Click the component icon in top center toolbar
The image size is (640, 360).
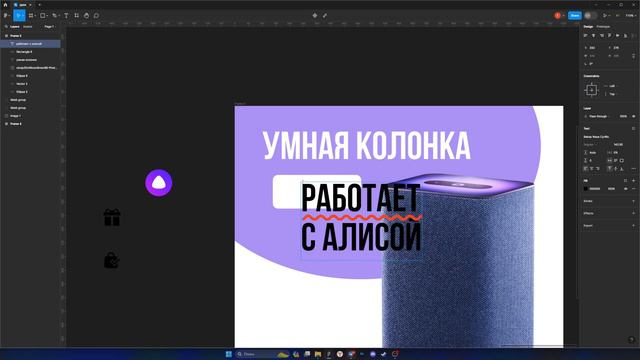(x=315, y=16)
